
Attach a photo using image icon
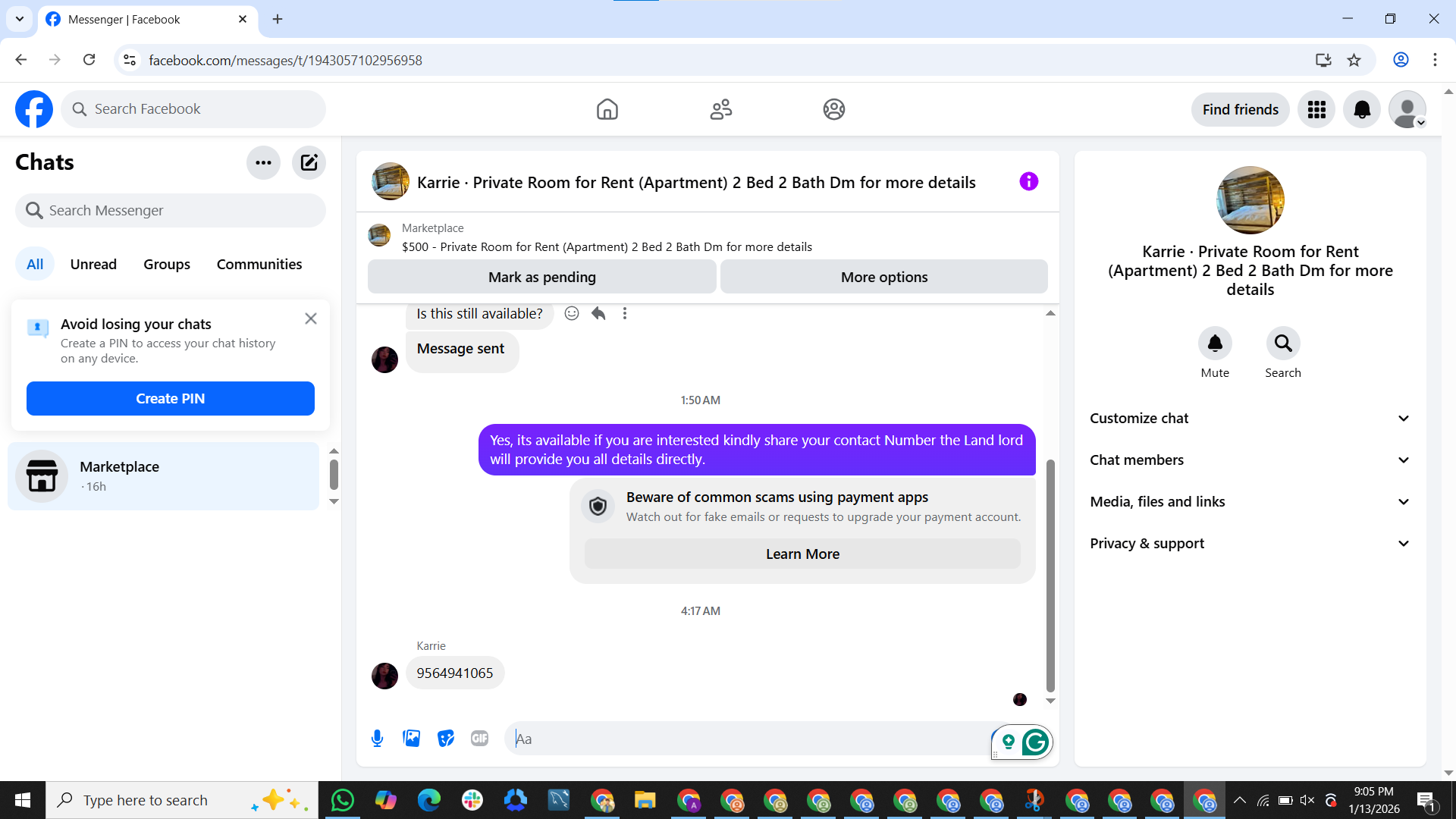pos(412,739)
